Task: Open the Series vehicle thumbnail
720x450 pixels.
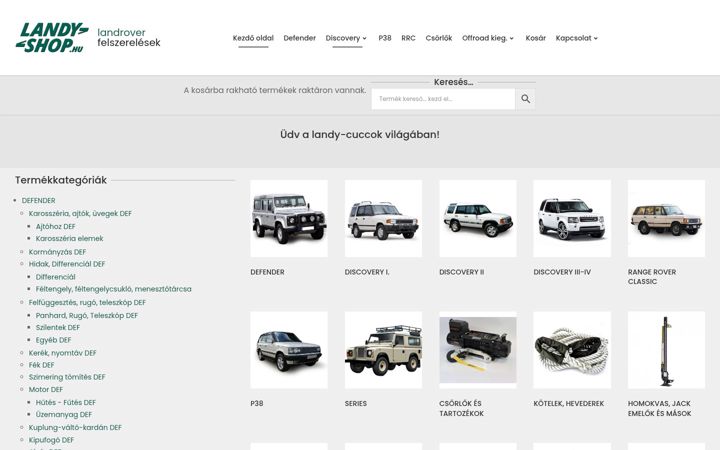Action: (383, 350)
